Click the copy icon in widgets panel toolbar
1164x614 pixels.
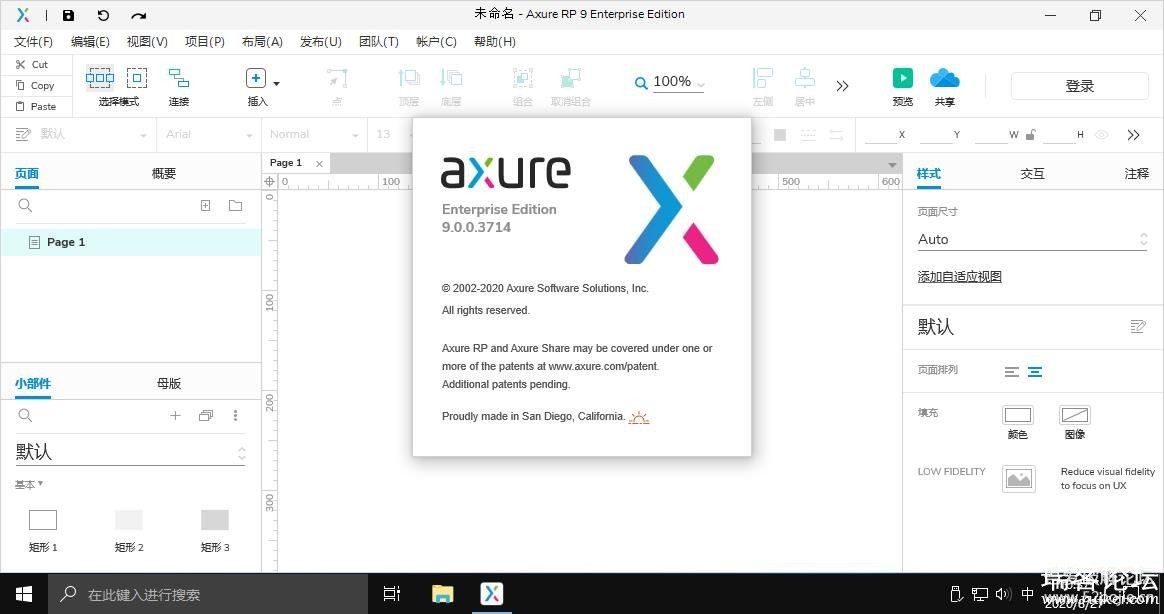pyautogui.click(x=206, y=416)
